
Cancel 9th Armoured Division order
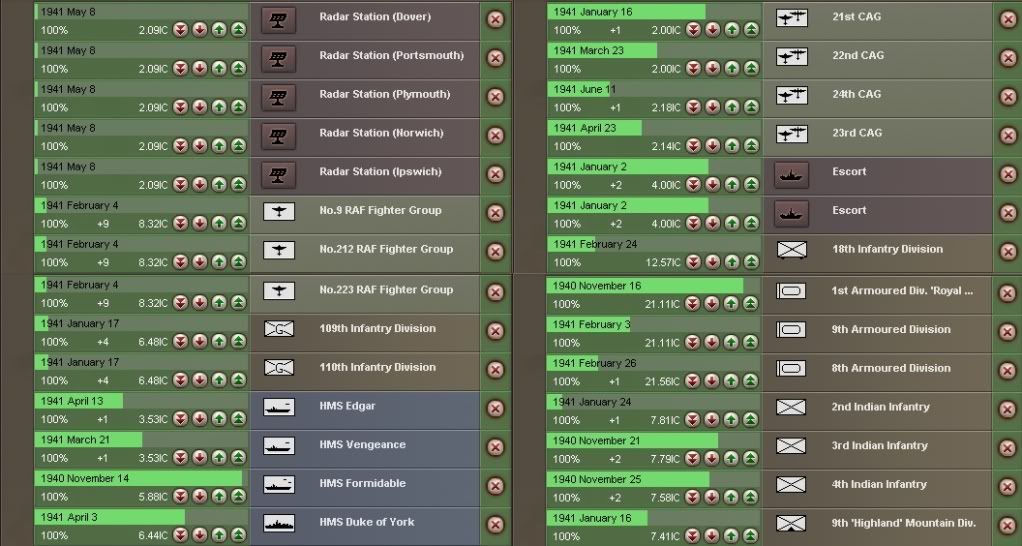[x=1008, y=332]
